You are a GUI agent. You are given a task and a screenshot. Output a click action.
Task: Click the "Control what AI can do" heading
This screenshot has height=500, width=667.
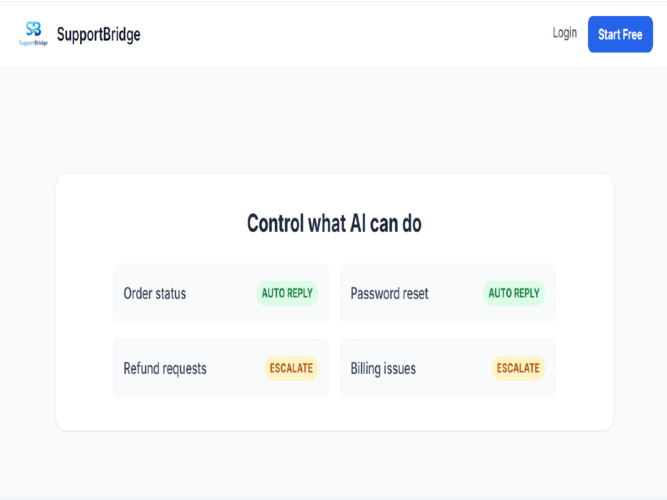[x=334, y=224]
